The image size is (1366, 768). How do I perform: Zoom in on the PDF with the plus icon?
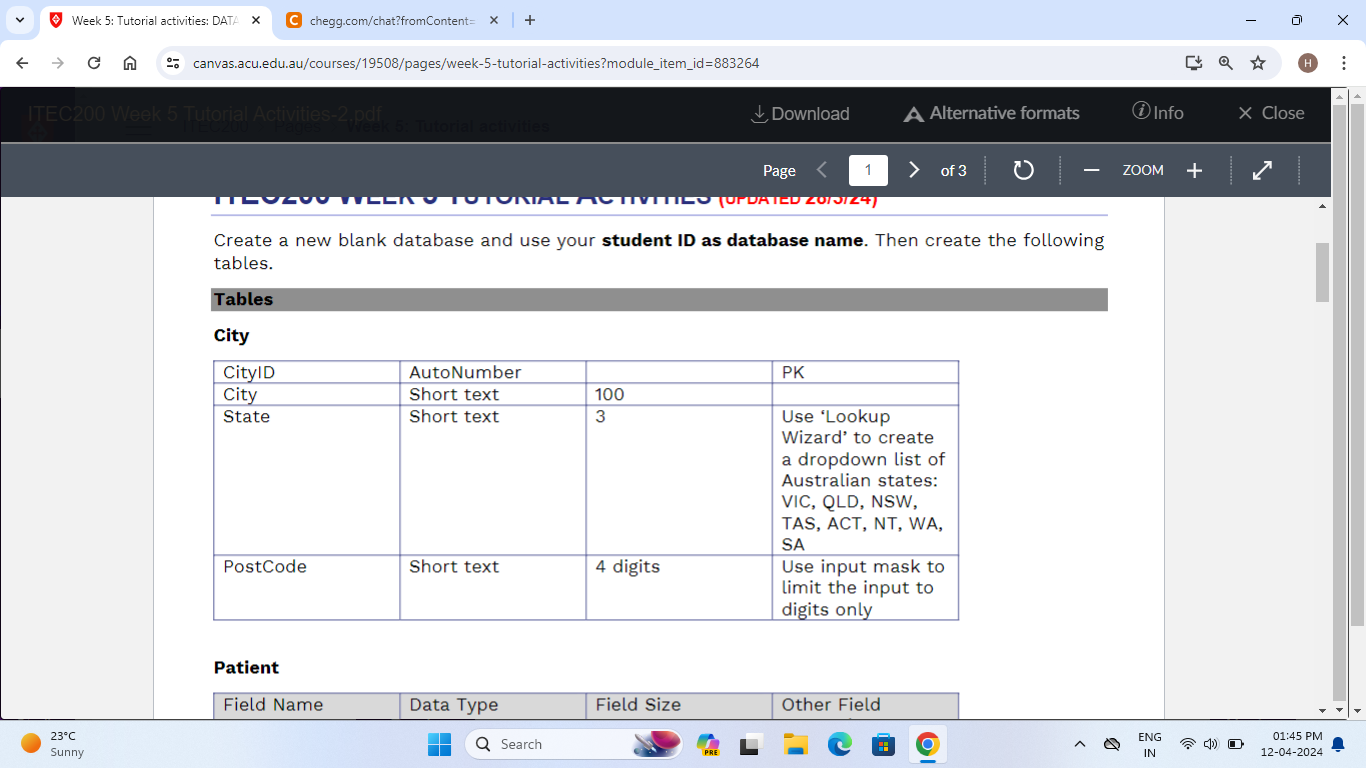click(x=1194, y=170)
